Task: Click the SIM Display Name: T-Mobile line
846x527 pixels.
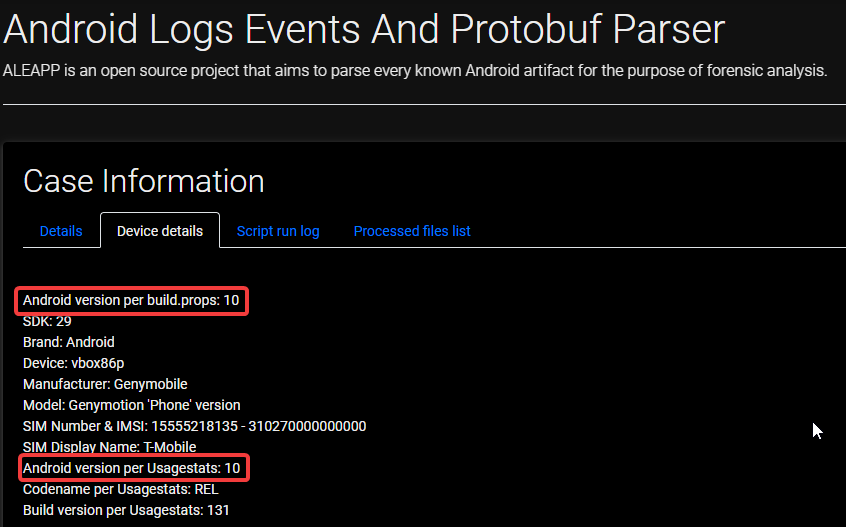Action: 109,447
